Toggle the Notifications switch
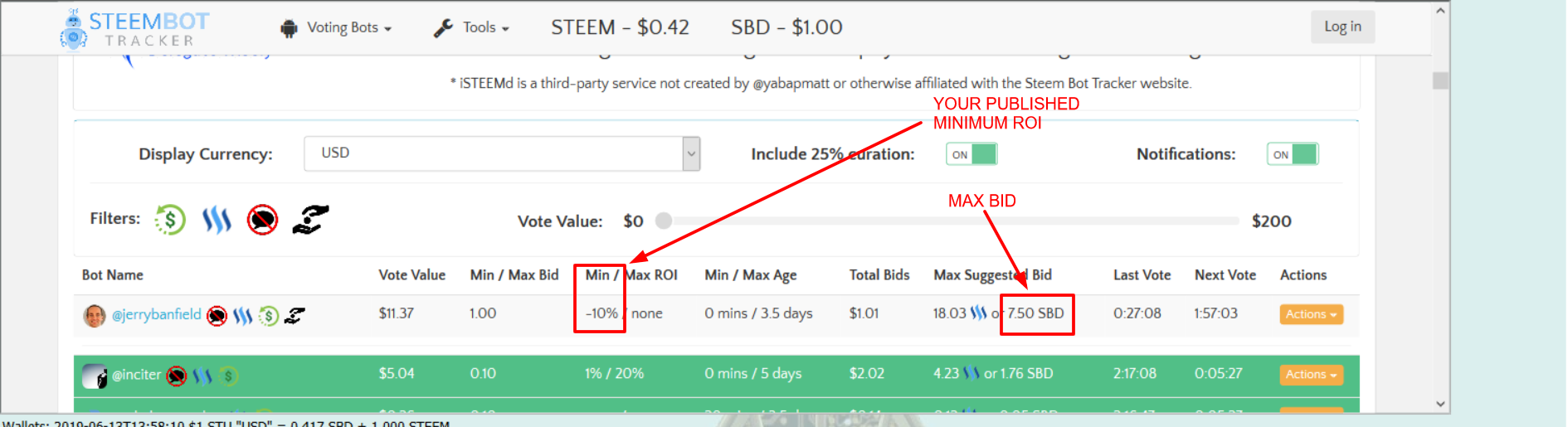Viewport: 1568px width, 427px height. [x=1293, y=154]
